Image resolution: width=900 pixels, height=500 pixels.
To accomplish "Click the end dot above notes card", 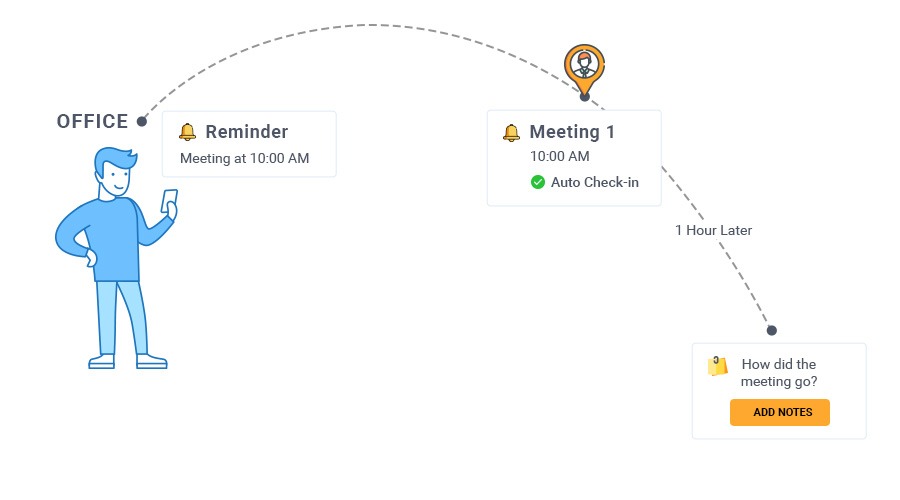I will [771, 330].
